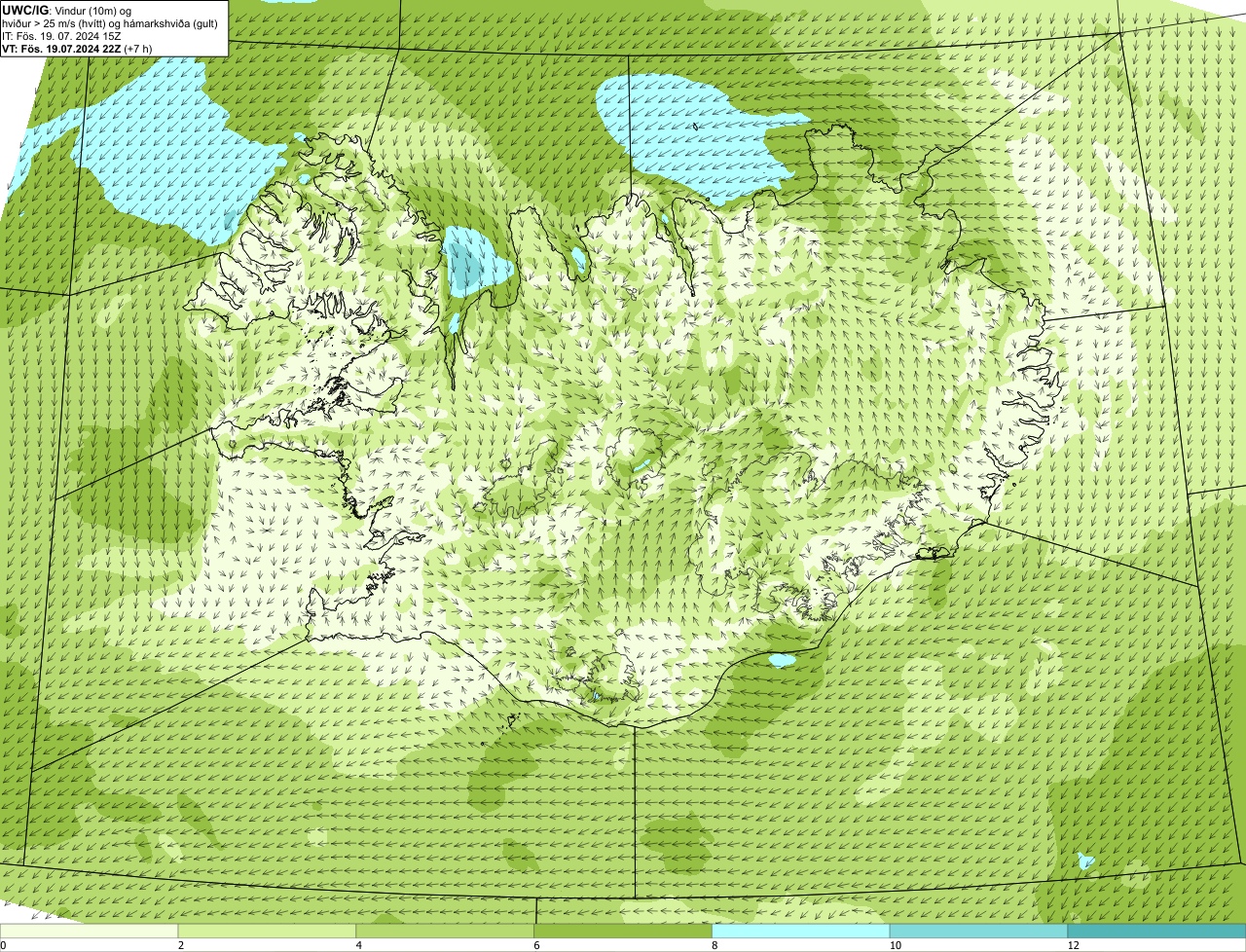Pick the 6–8 m/s dark green scale color
This screenshot has width=1246, height=952.
point(623,931)
